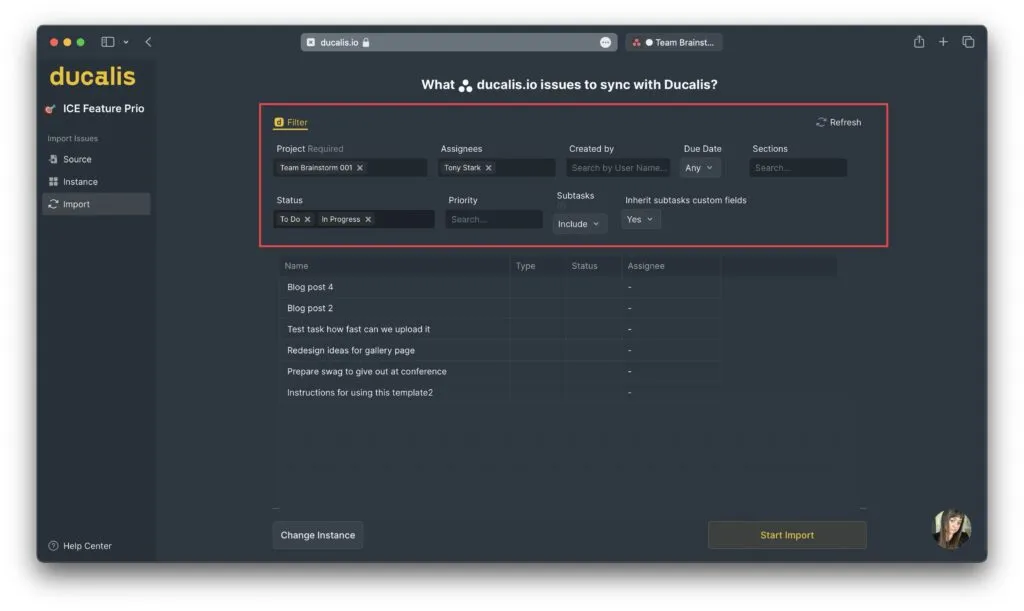The height and width of the screenshot is (611, 1024).
Task: Open the Help Center link
Action: (x=87, y=546)
